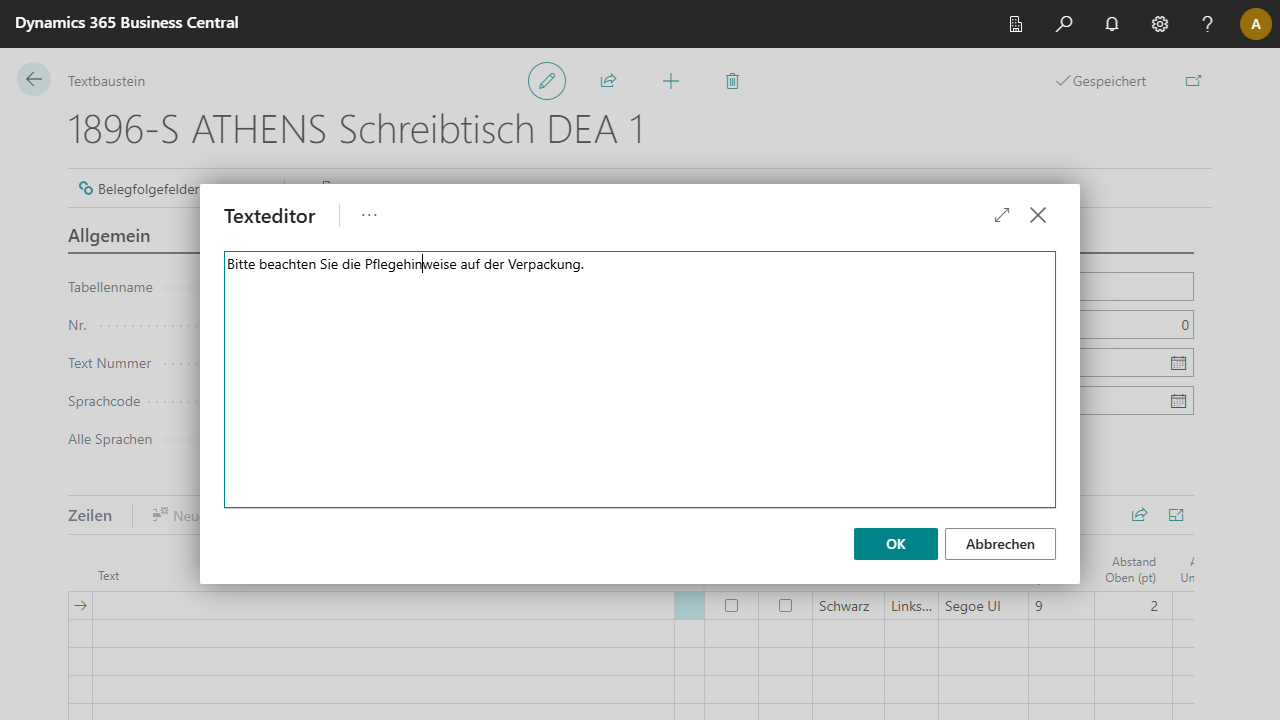Click the plus icon to create new
1280x720 pixels.
pos(671,81)
